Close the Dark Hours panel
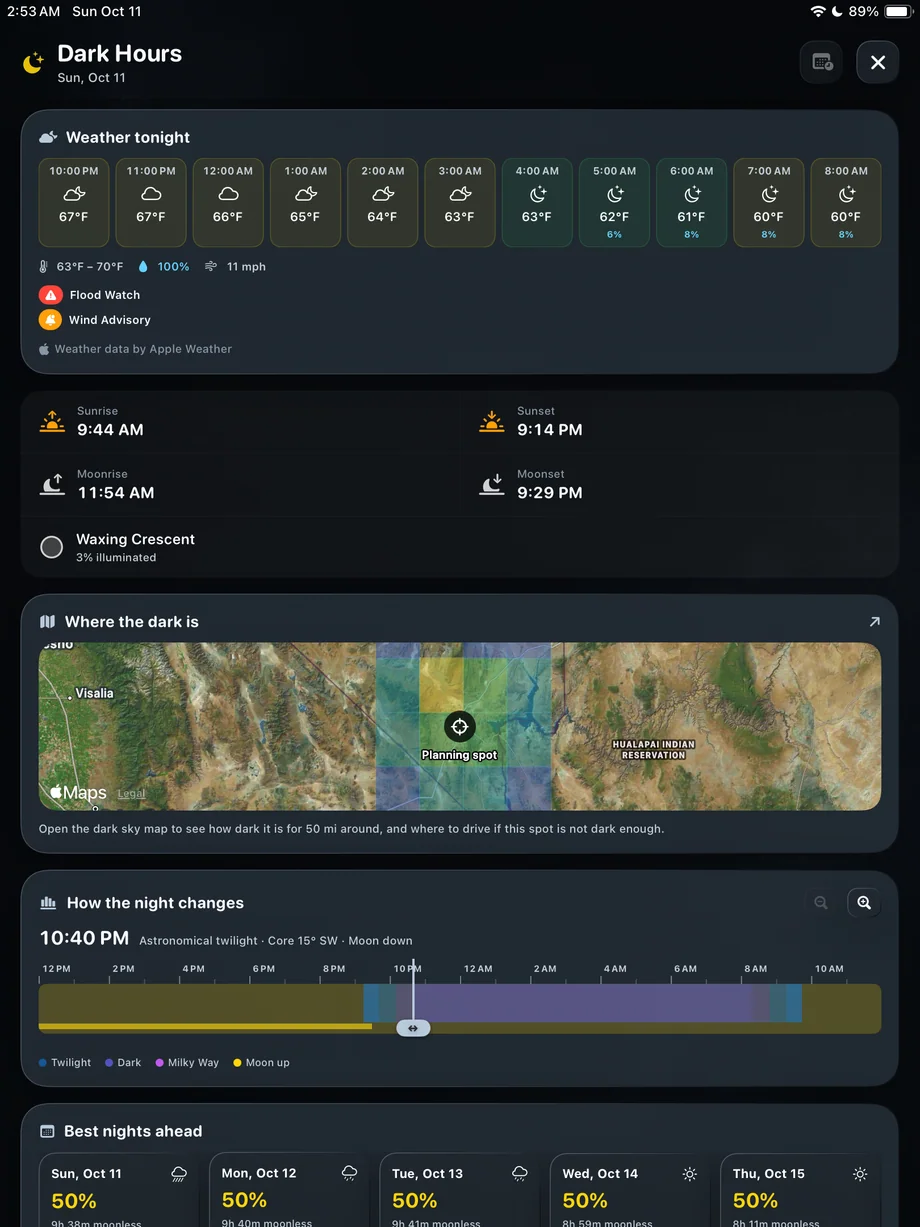The height and width of the screenshot is (1227, 920). pos(877,62)
